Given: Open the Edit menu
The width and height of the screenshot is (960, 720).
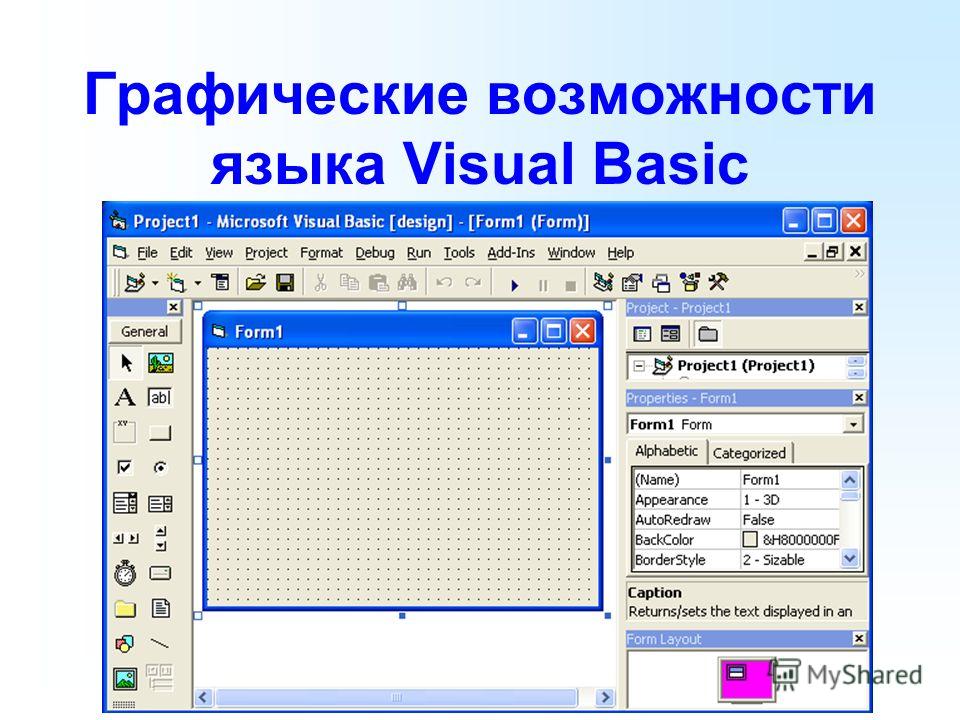Looking at the screenshot, I should (x=181, y=253).
